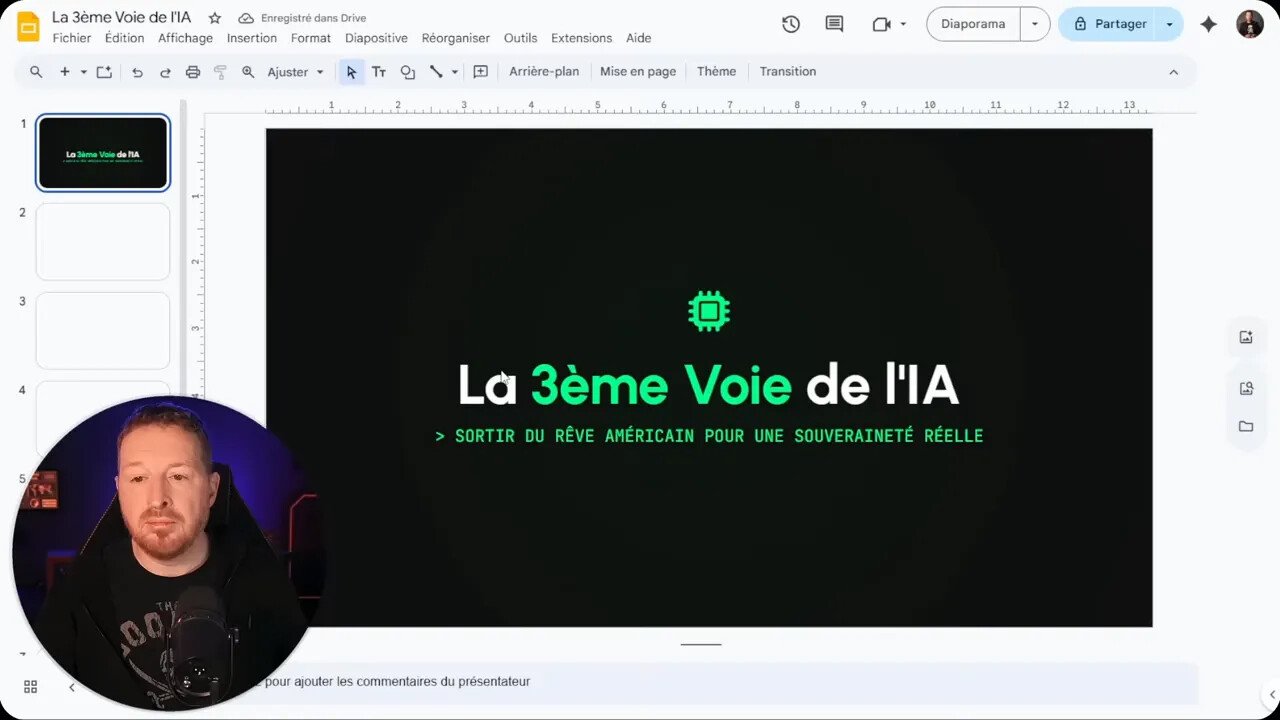Select the shape insertion tool
Viewport: 1280px width, 720px height.
(x=407, y=71)
